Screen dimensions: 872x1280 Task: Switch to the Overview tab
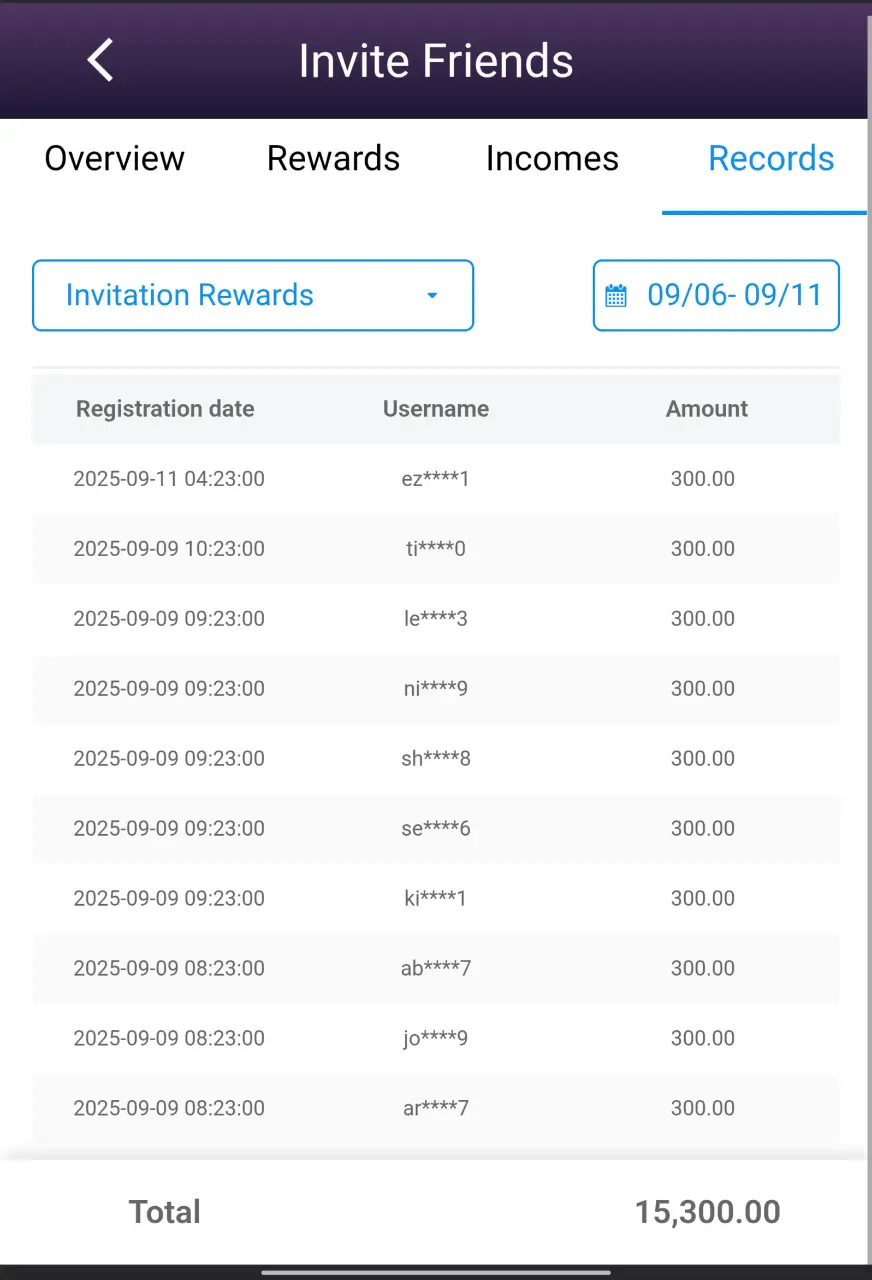(114, 158)
